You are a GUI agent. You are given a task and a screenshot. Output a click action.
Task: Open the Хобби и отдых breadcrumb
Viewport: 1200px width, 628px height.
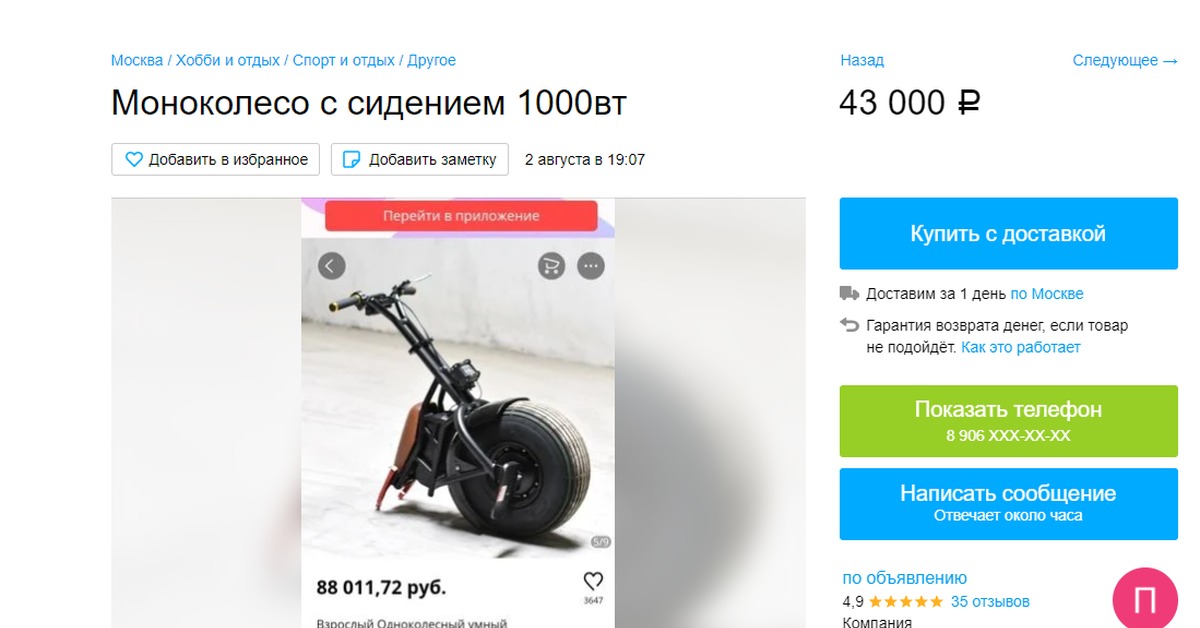(228, 60)
